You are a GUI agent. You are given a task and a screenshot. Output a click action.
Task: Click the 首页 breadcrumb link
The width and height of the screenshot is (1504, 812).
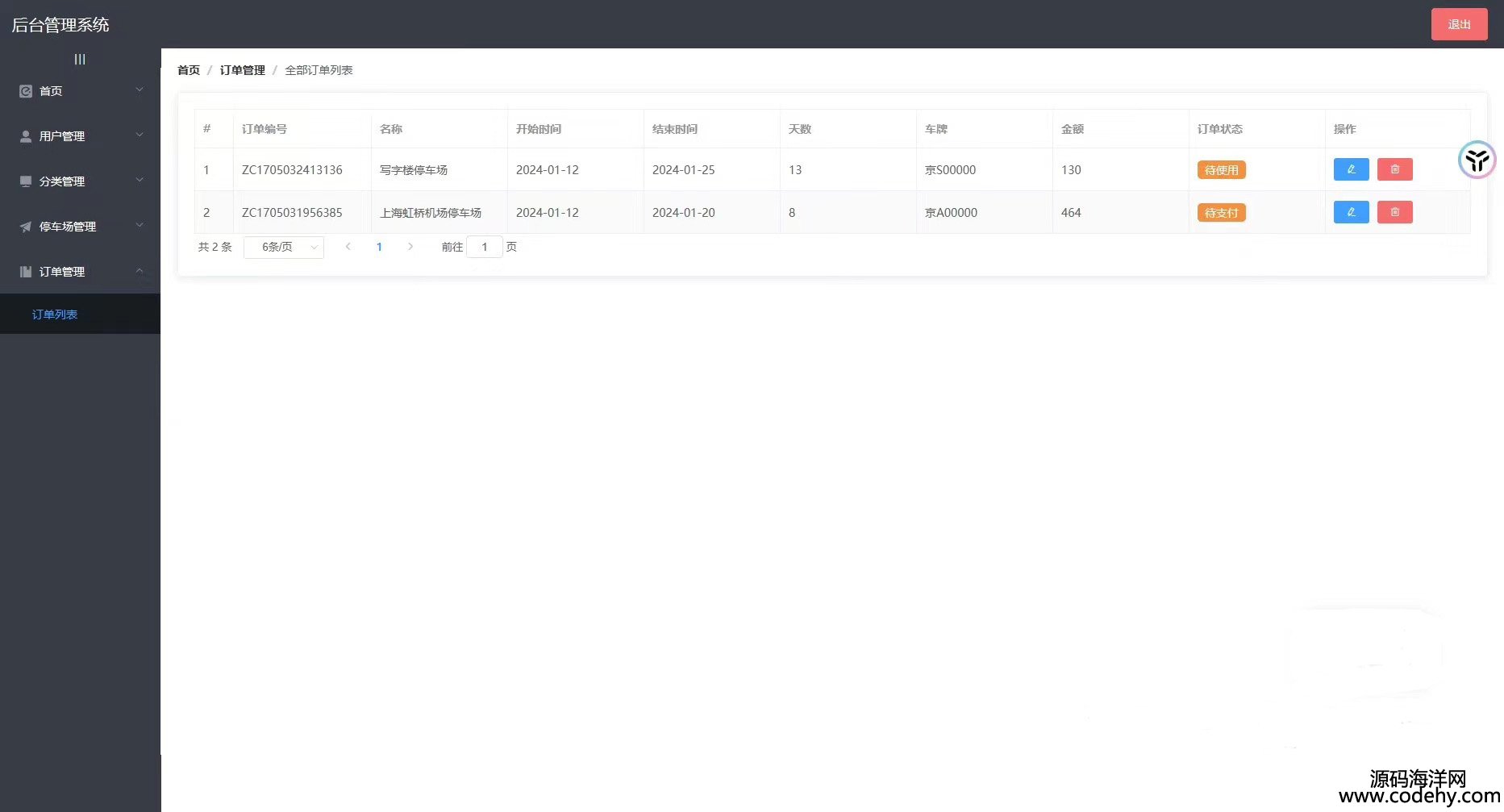point(189,70)
